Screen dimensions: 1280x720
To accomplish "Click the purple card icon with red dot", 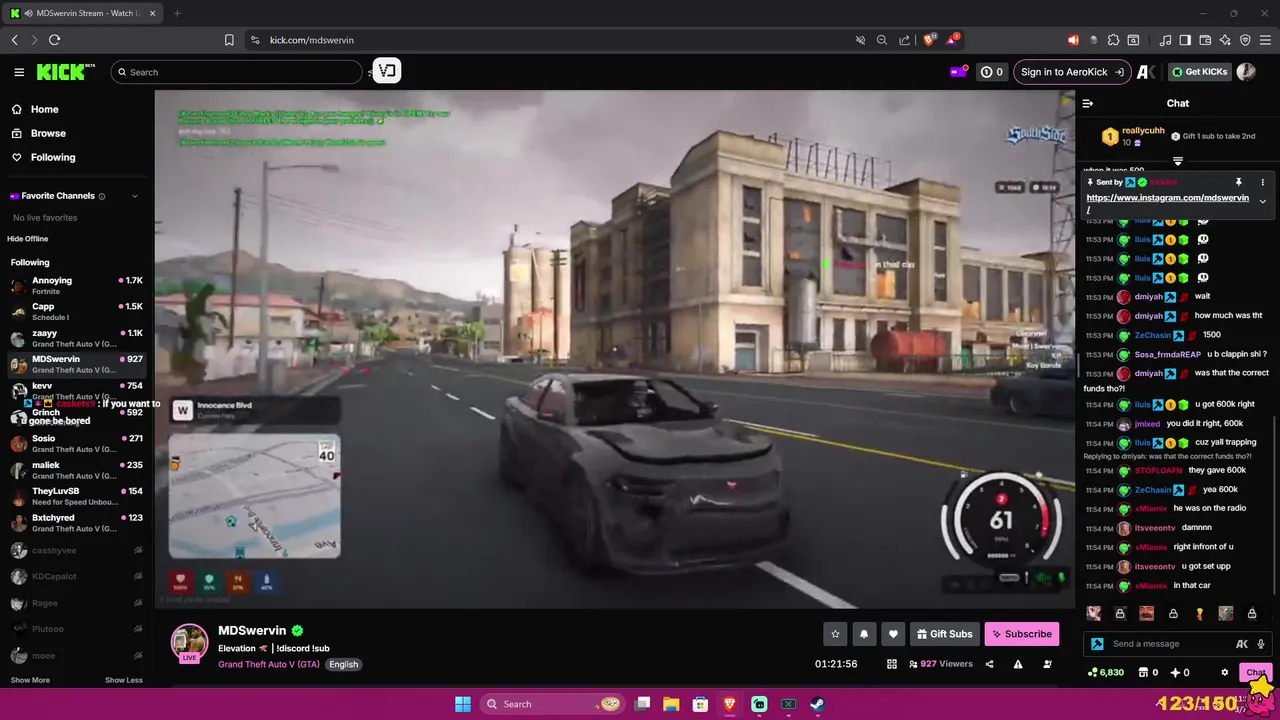I will 958,71.
